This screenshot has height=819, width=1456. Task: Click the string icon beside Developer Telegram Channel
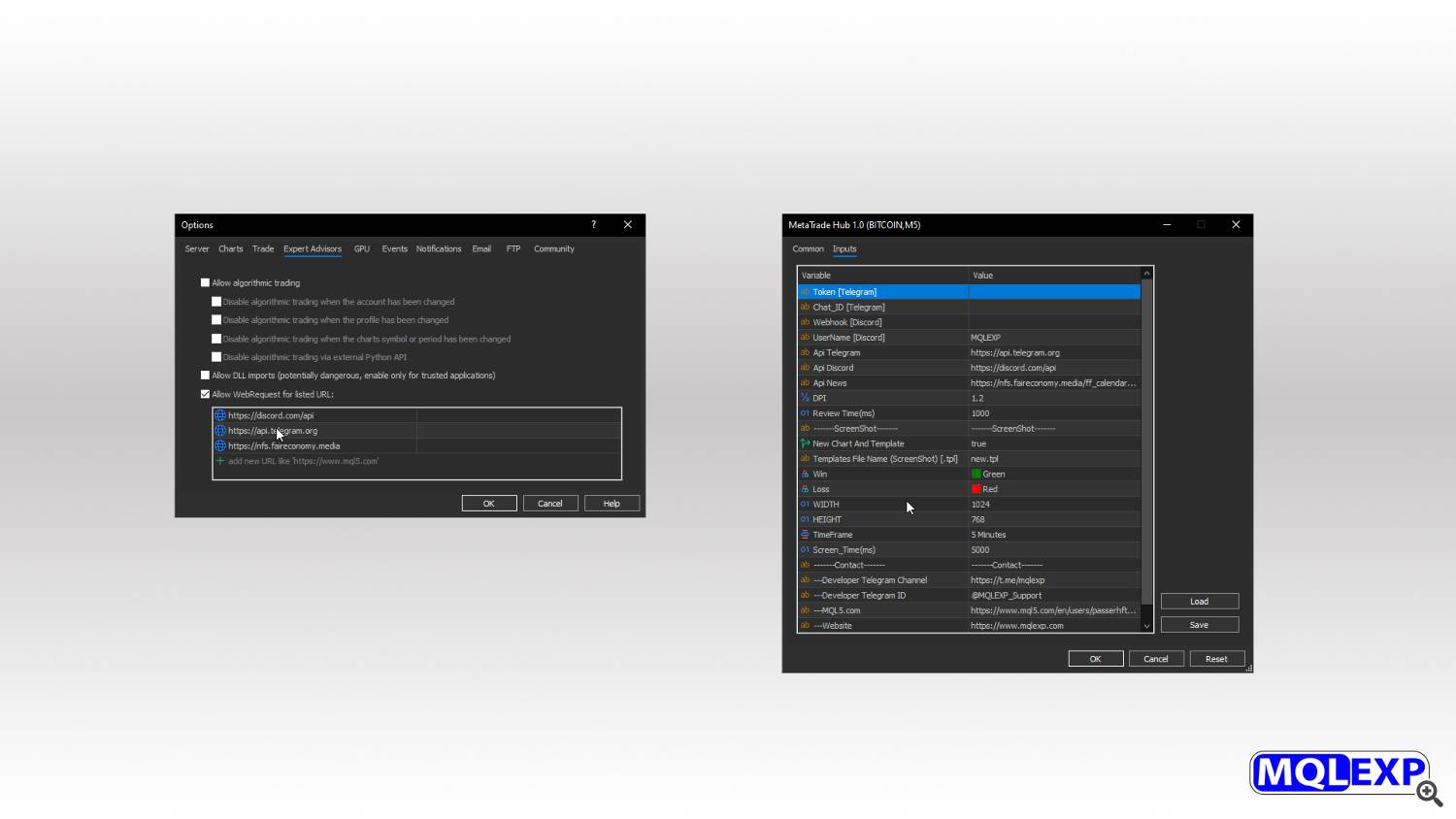tap(805, 580)
